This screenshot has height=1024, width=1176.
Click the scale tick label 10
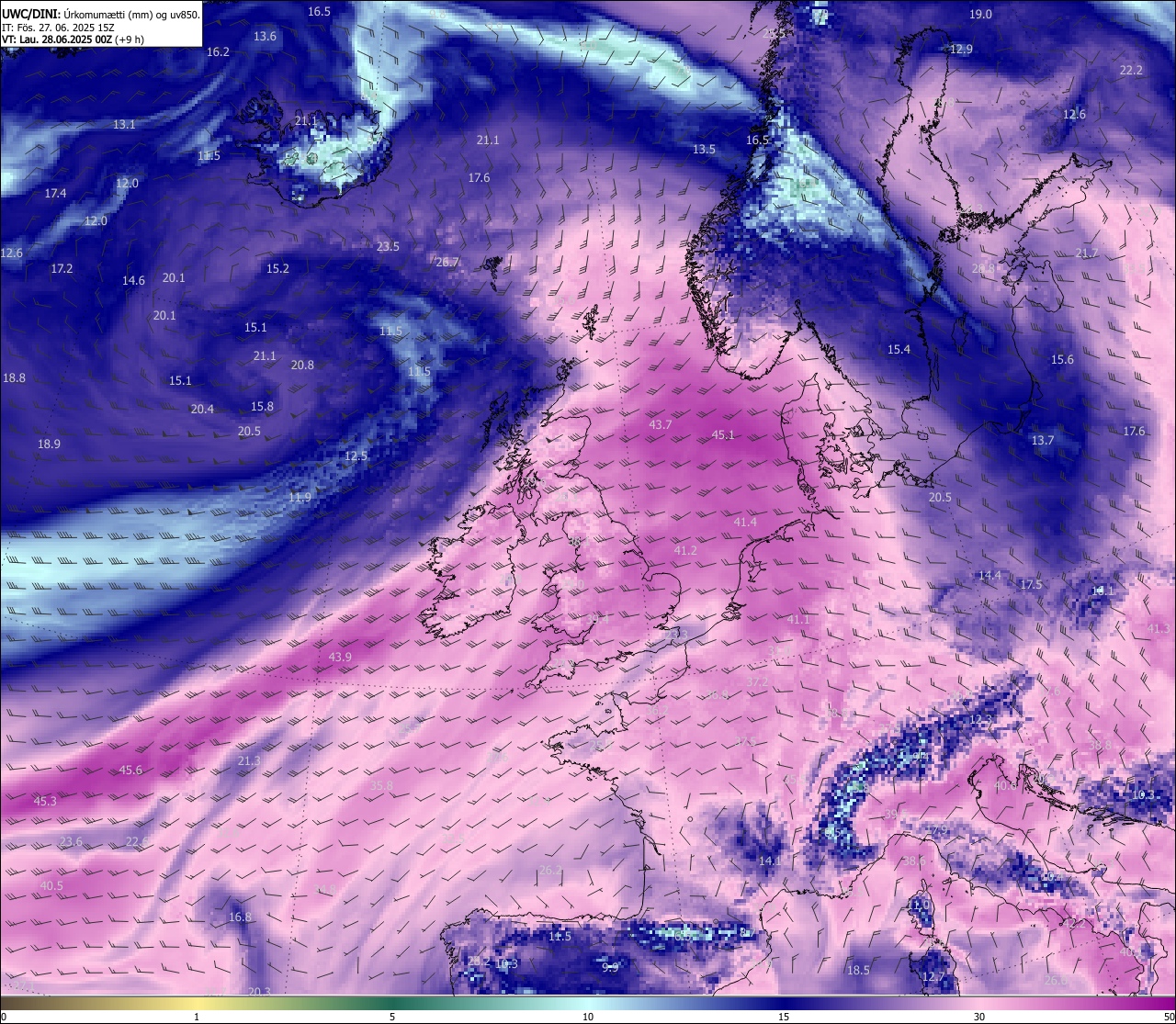(x=588, y=1017)
